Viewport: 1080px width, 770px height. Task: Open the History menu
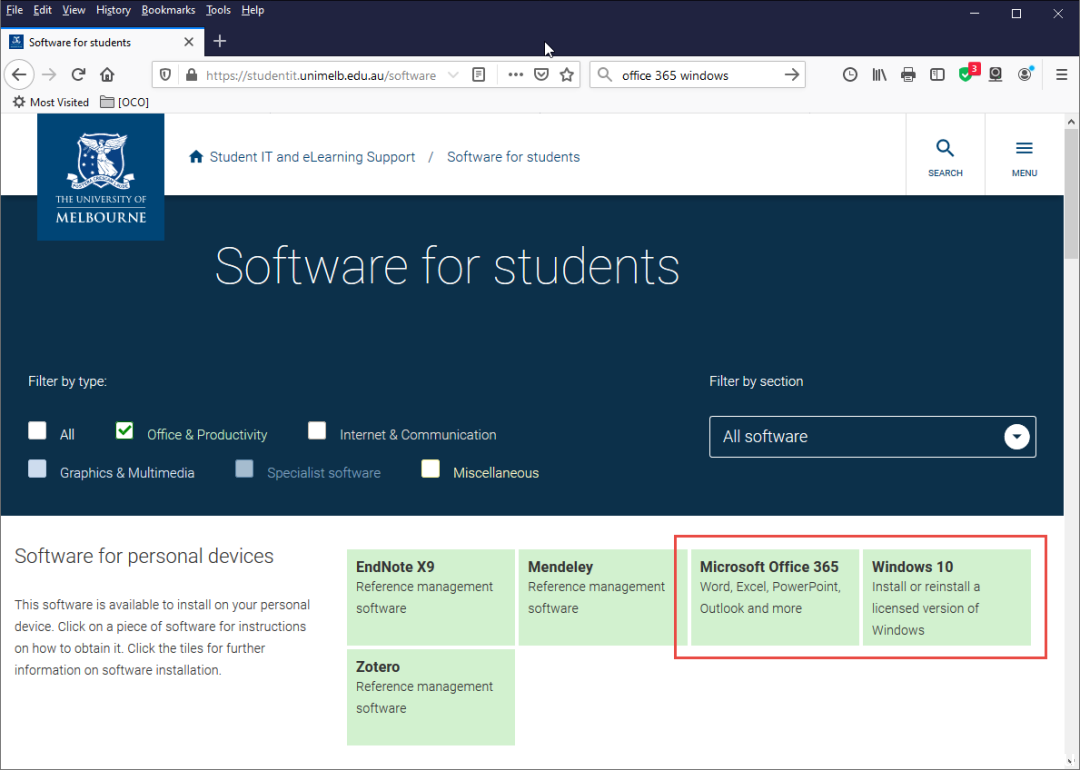(x=113, y=10)
